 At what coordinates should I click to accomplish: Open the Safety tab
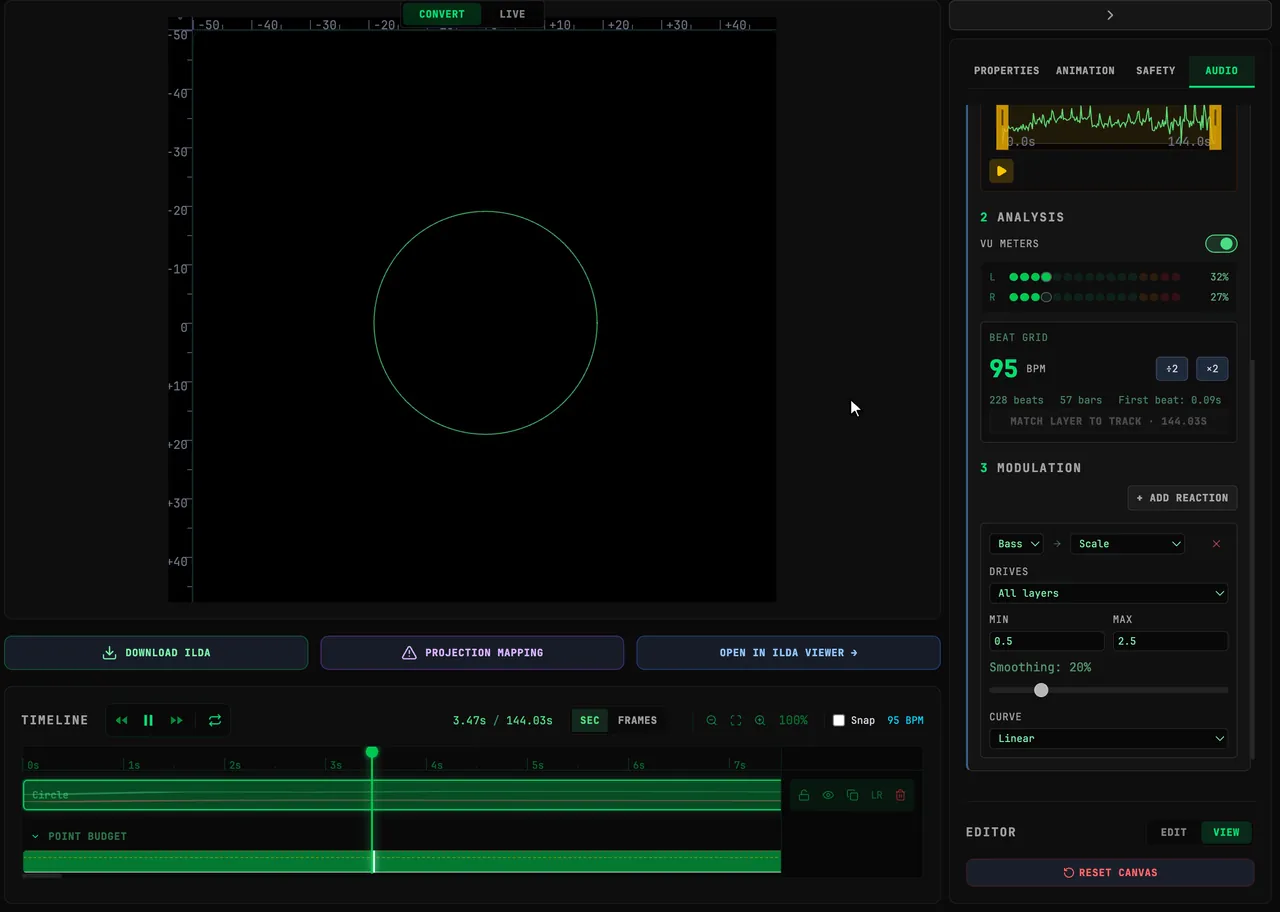point(1156,71)
